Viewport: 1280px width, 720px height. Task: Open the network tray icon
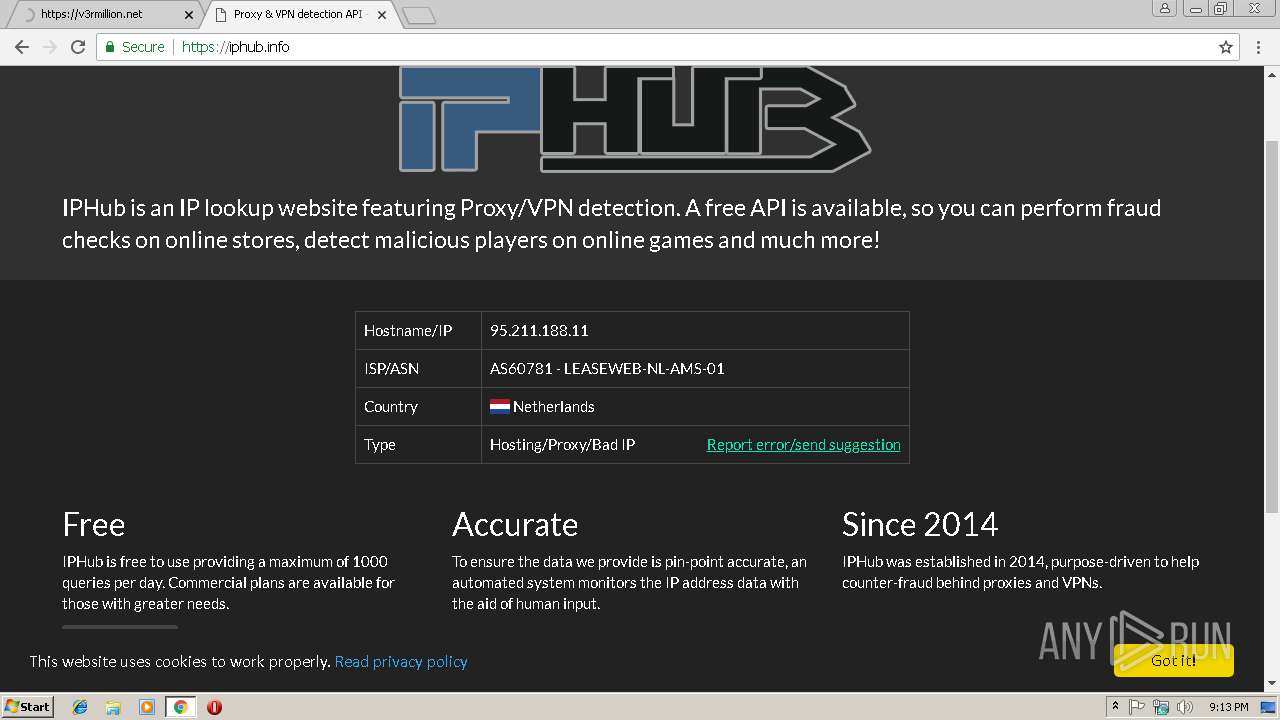tap(1161, 707)
